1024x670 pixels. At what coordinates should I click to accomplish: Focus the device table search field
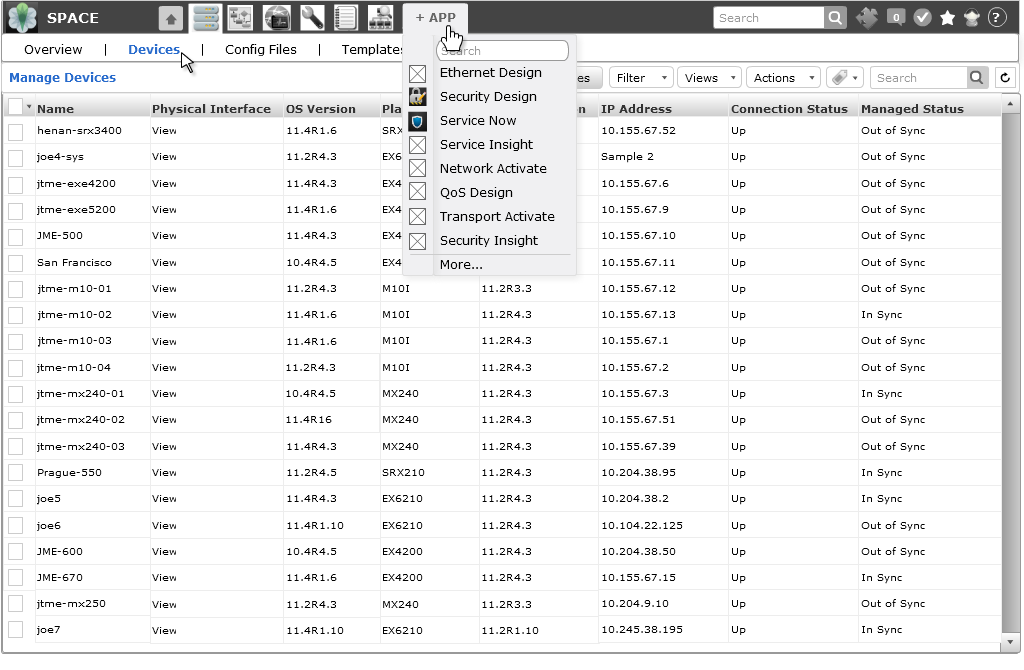(919, 78)
